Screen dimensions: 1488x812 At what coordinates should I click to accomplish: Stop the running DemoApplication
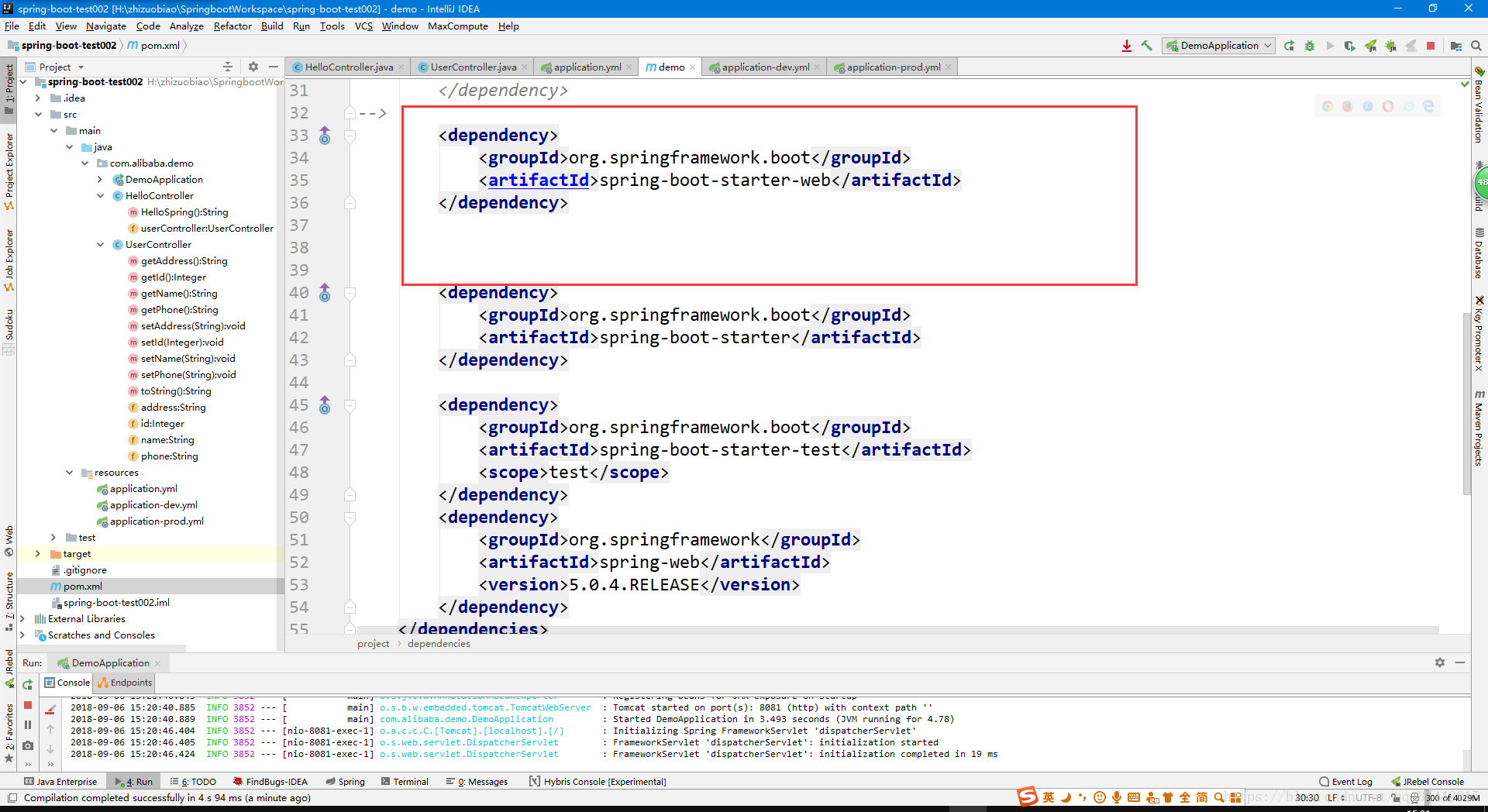(x=1430, y=46)
